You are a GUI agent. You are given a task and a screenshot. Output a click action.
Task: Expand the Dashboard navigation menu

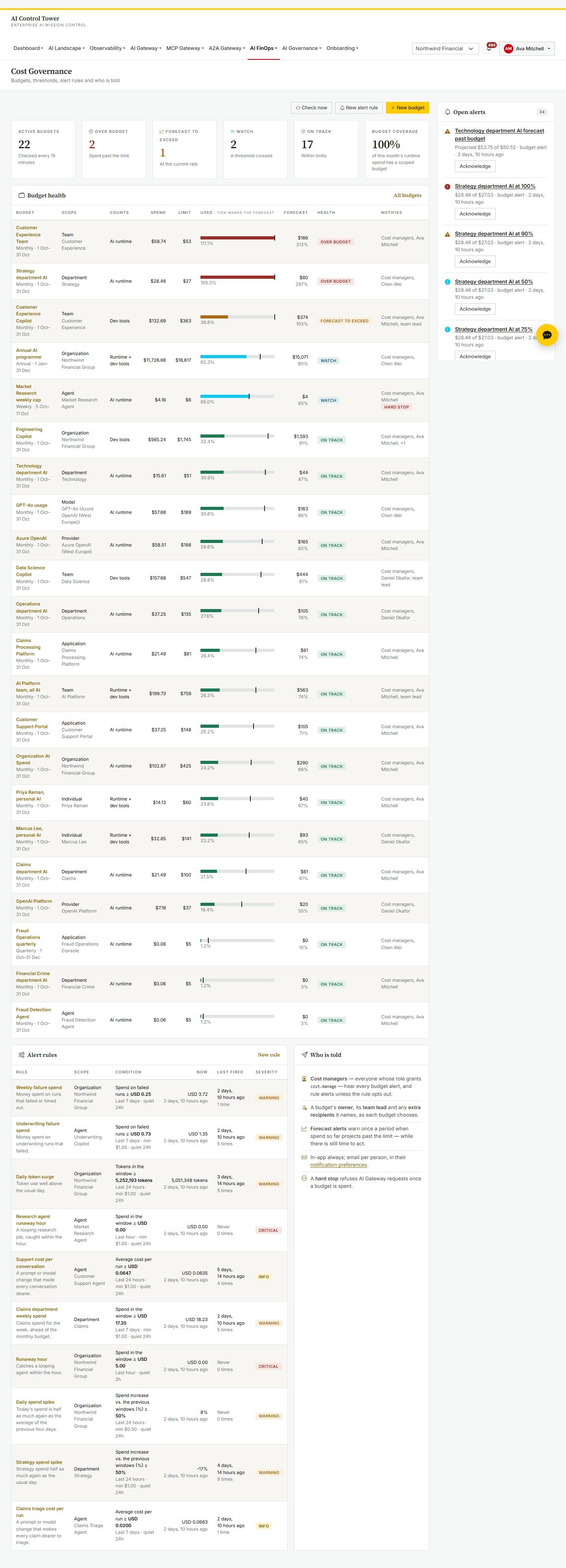pyautogui.click(x=28, y=48)
